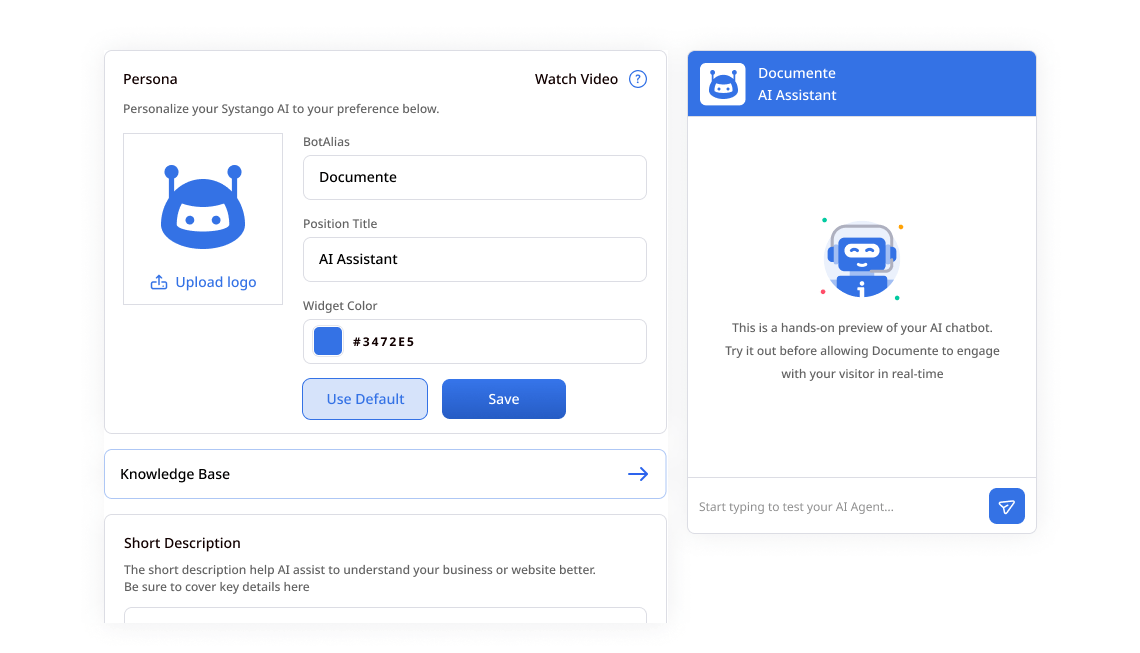Click the Position Title field showing AI Assistant
This screenshot has height=653, width=1140.
coord(474,259)
